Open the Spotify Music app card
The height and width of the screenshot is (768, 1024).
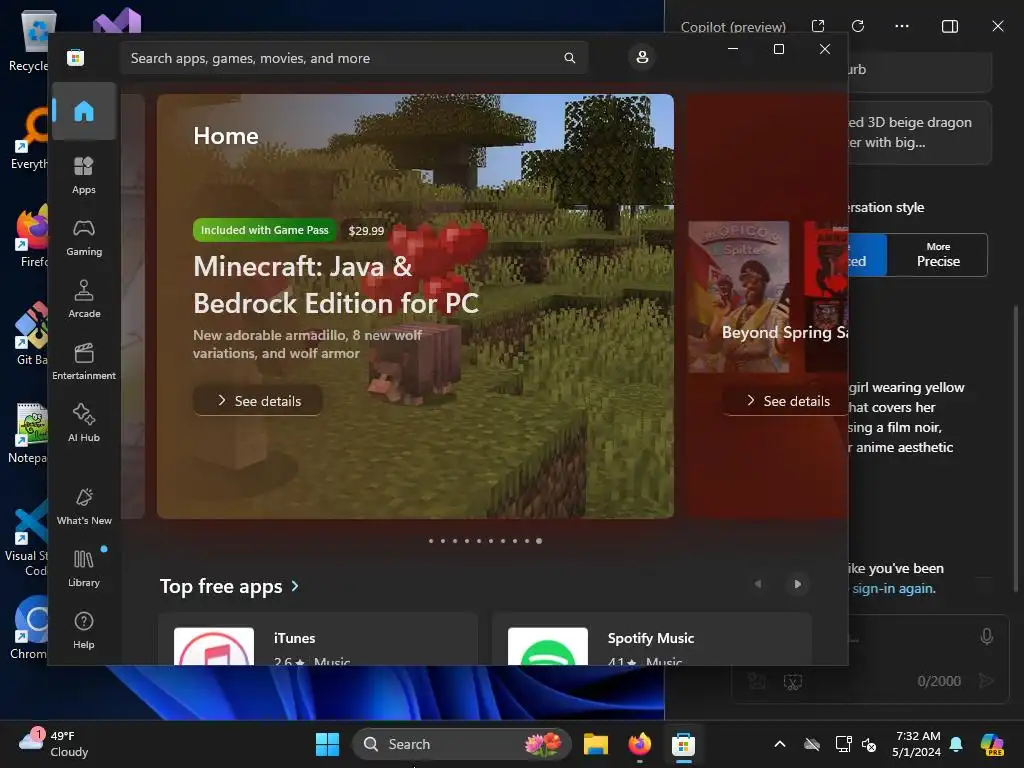[x=652, y=639]
